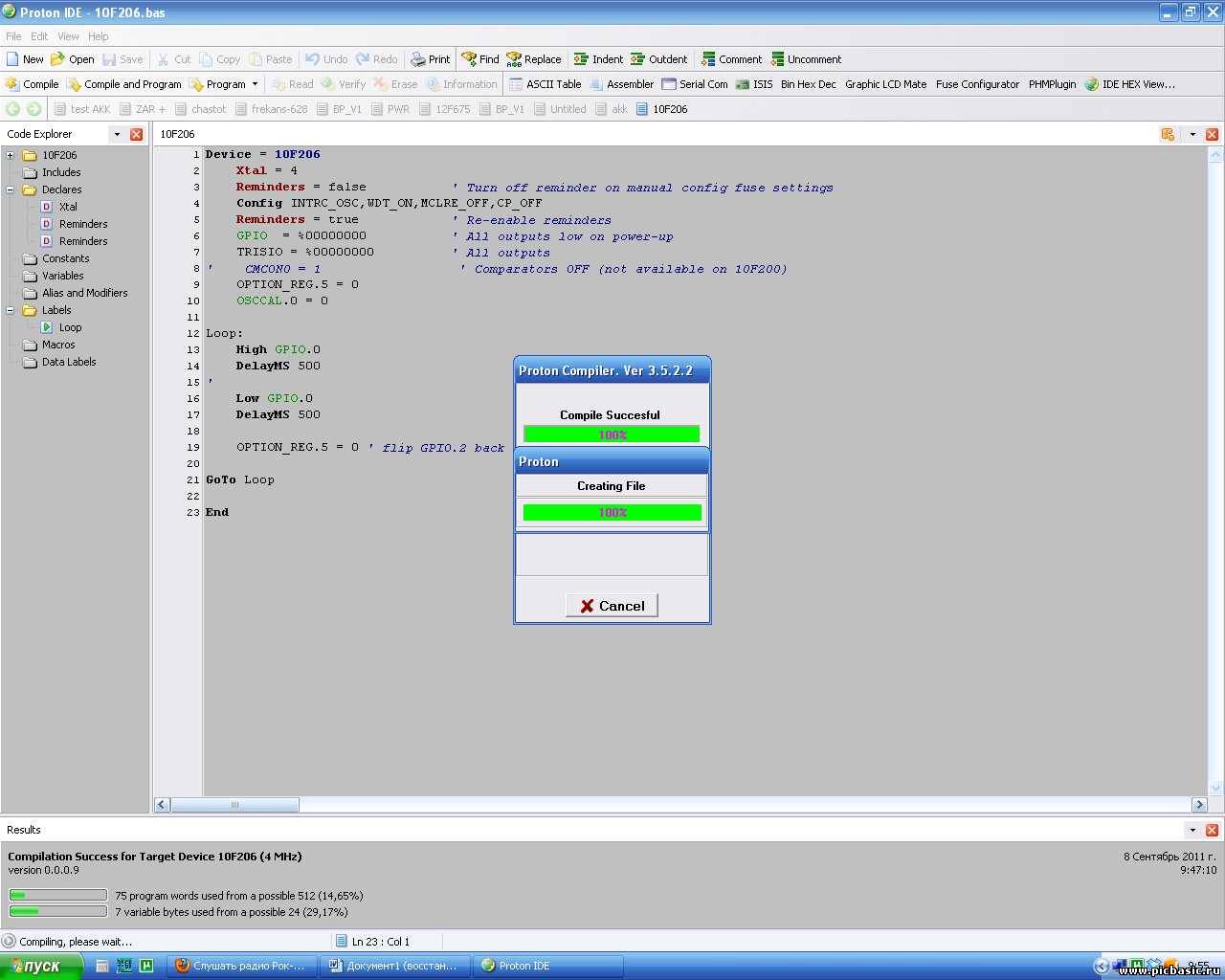
Task: Cancel the Proton compile dialog
Action: coord(612,606)
